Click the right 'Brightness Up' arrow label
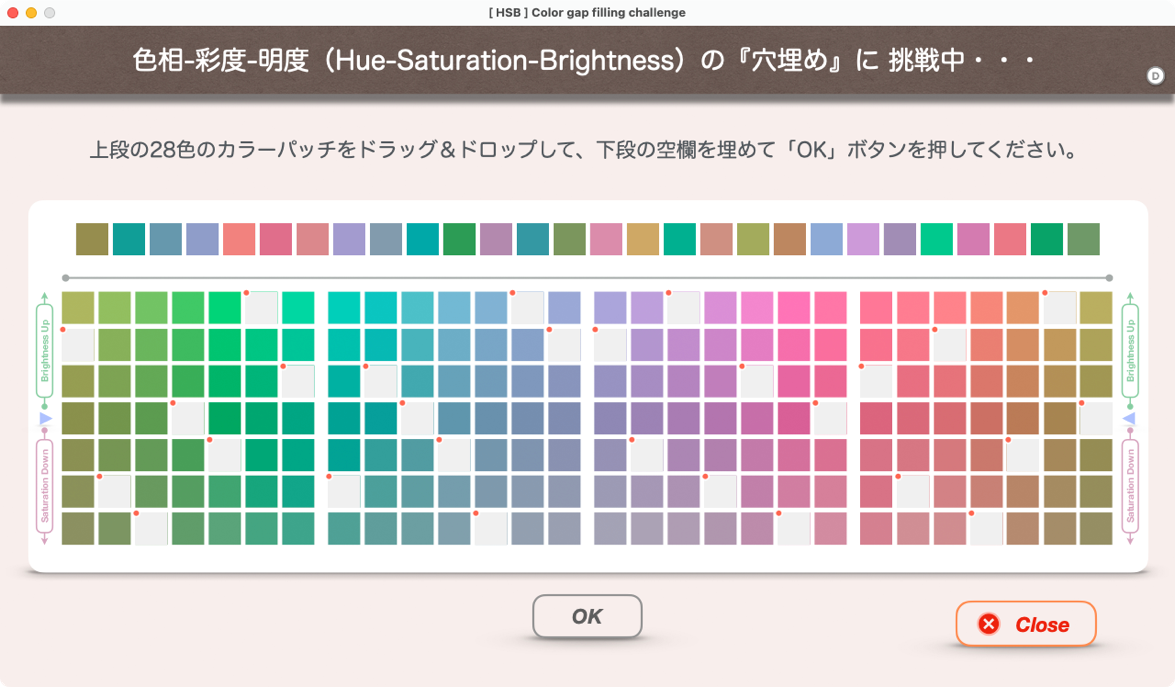This screenshot has height=687, width=1175. (x=1130, y=352)
